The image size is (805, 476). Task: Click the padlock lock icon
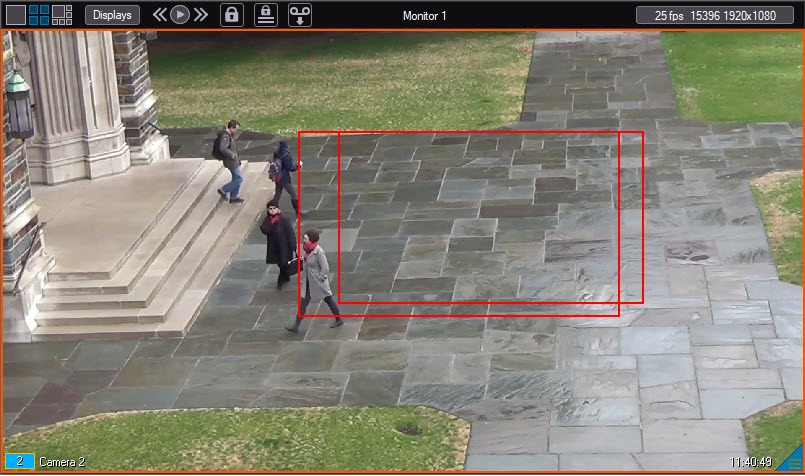pyautogui.click(x=232, y=15)
